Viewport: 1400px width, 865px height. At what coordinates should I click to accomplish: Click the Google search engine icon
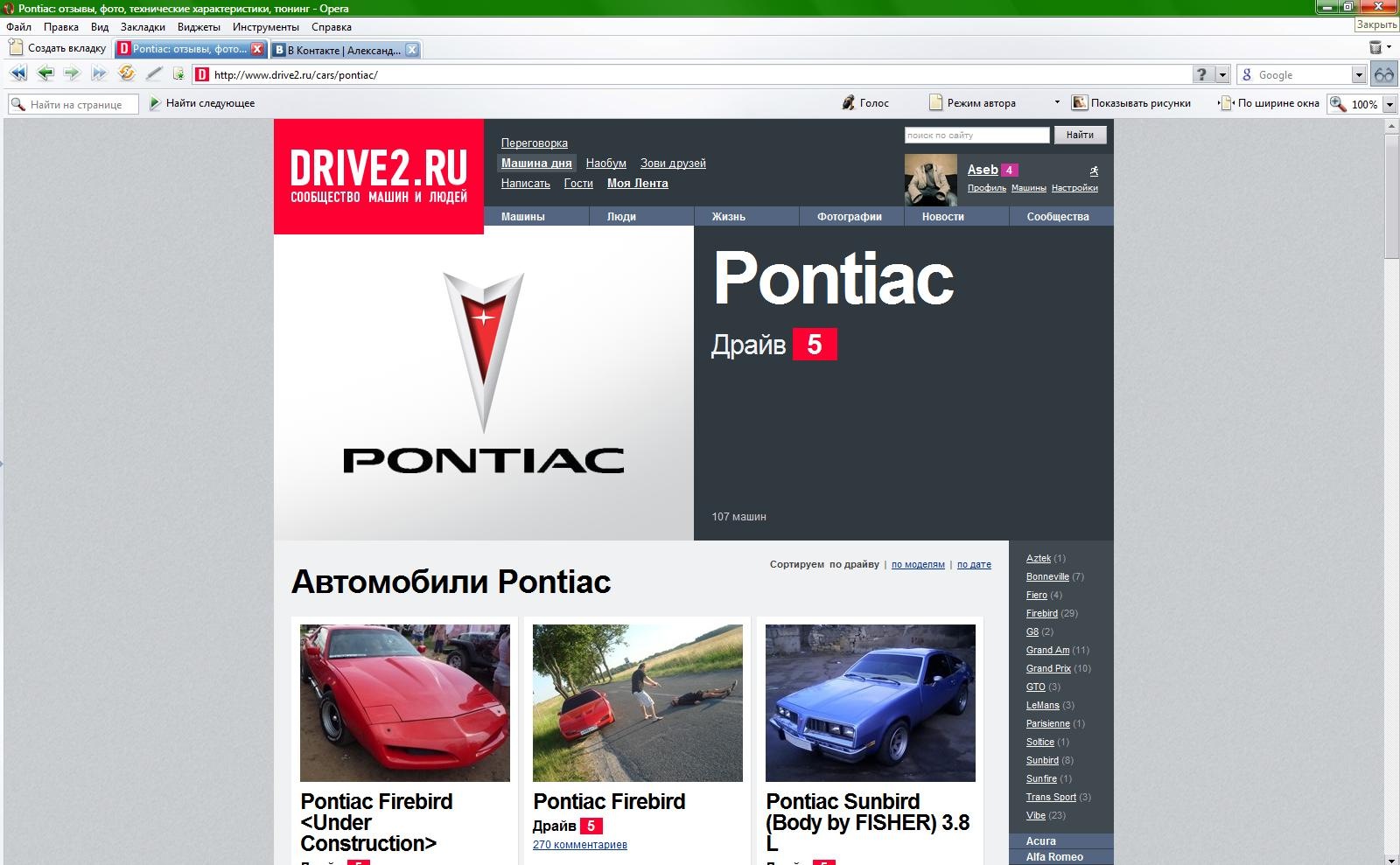(1247, 75)
